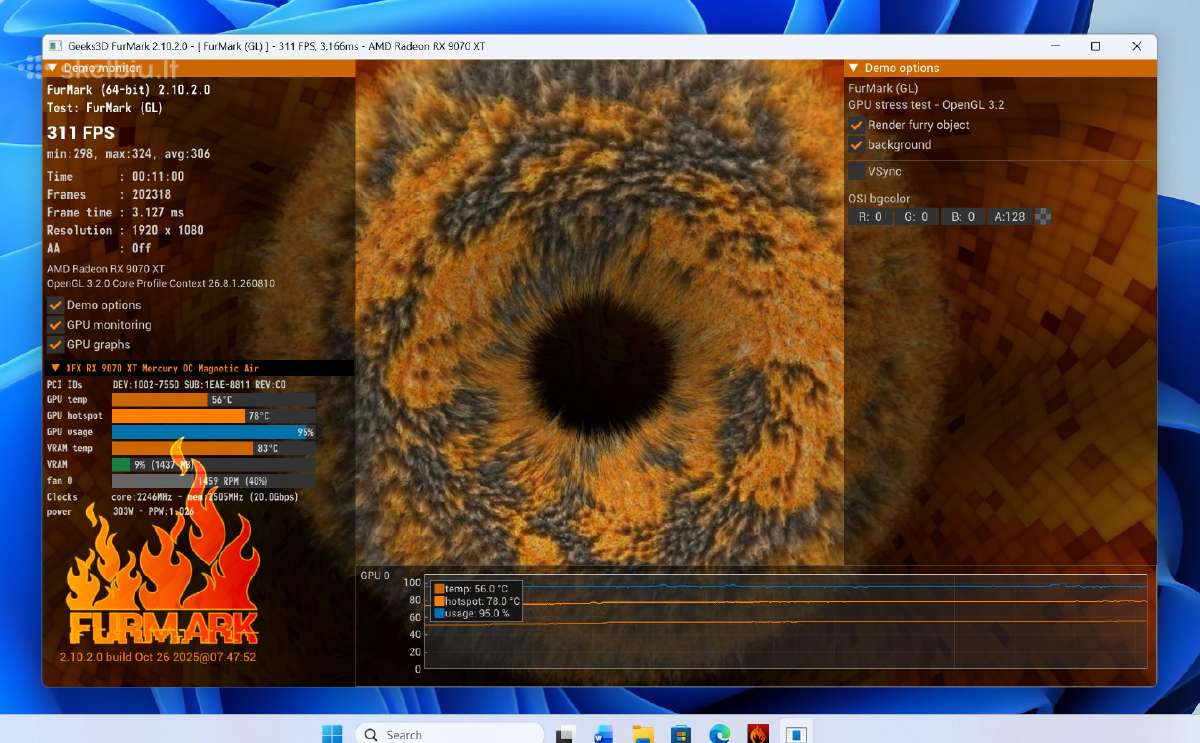Enable the VSync checkbox
The image size is (1200, 743).
[x=857, y=171]
